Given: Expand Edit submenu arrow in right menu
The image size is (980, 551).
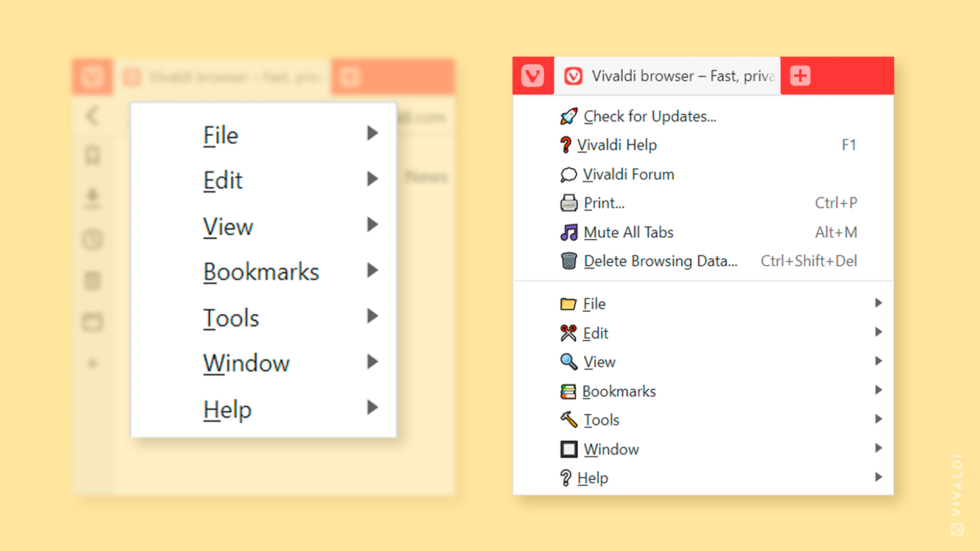Looking at the screenshot, I should (x=878, y=332).
